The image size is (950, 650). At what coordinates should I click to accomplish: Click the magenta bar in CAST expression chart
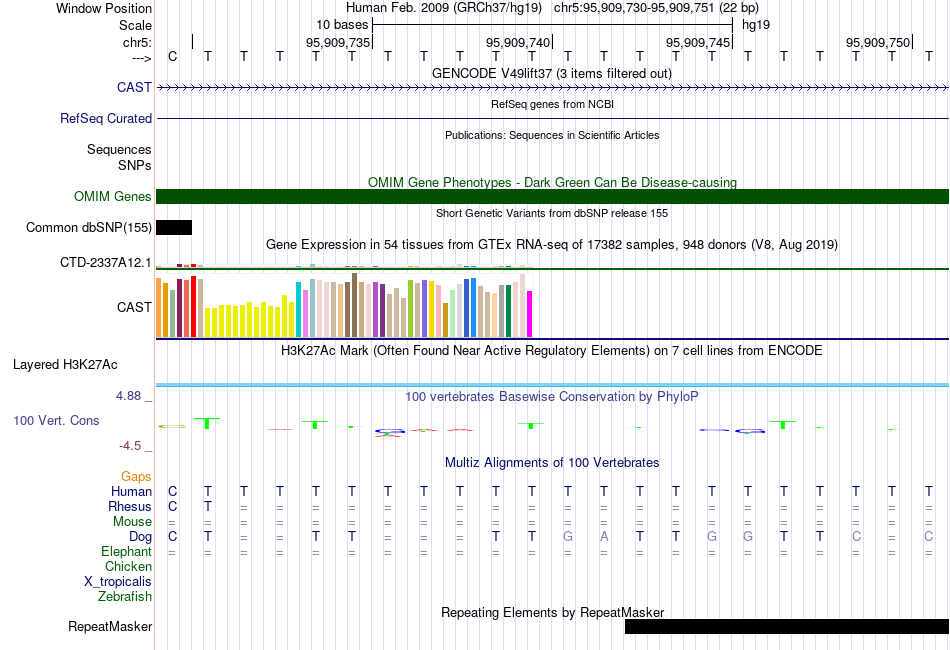pos(529,314)
